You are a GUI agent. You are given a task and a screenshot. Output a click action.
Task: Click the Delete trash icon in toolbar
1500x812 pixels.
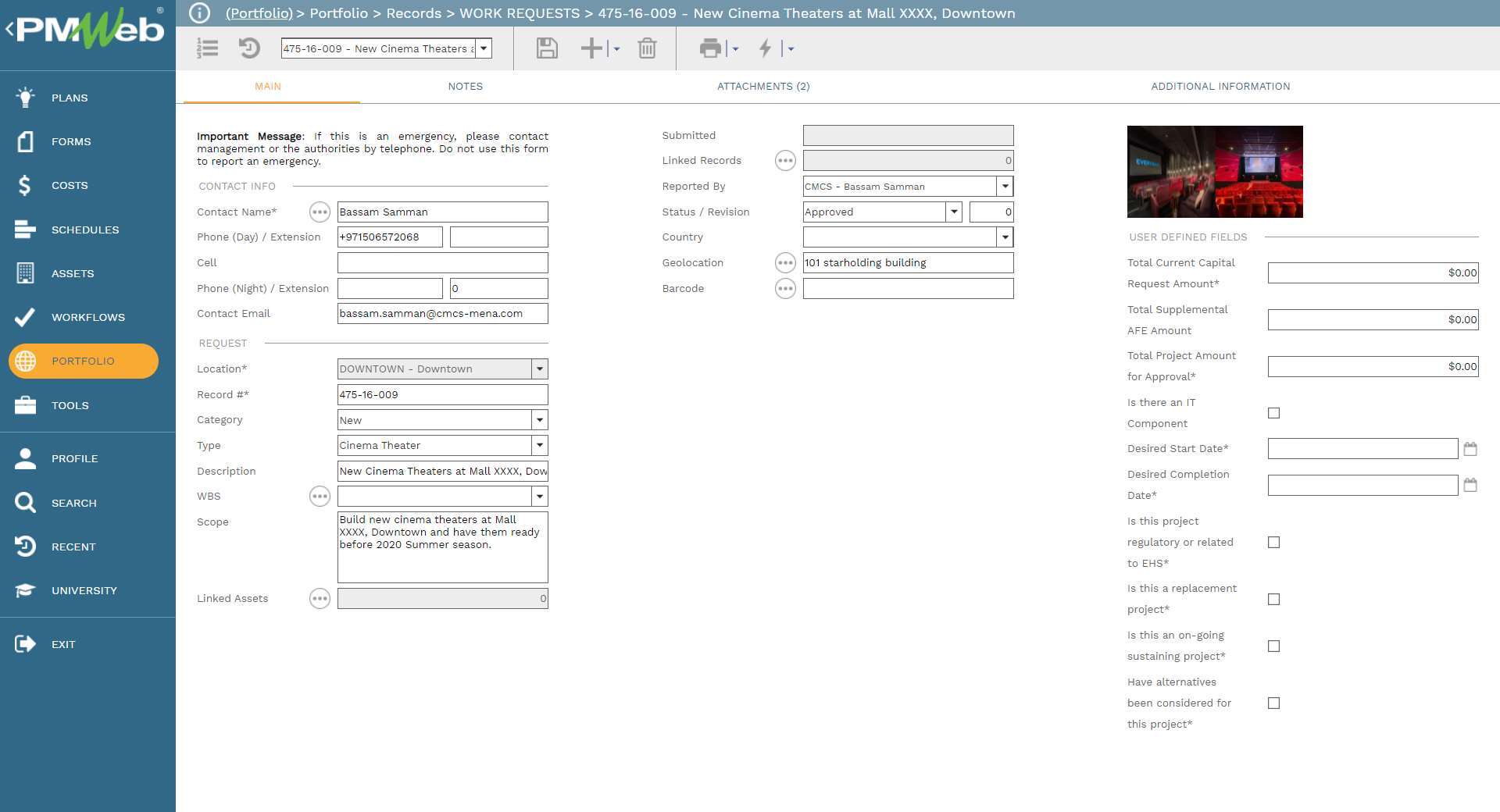[x=647, y=48]
